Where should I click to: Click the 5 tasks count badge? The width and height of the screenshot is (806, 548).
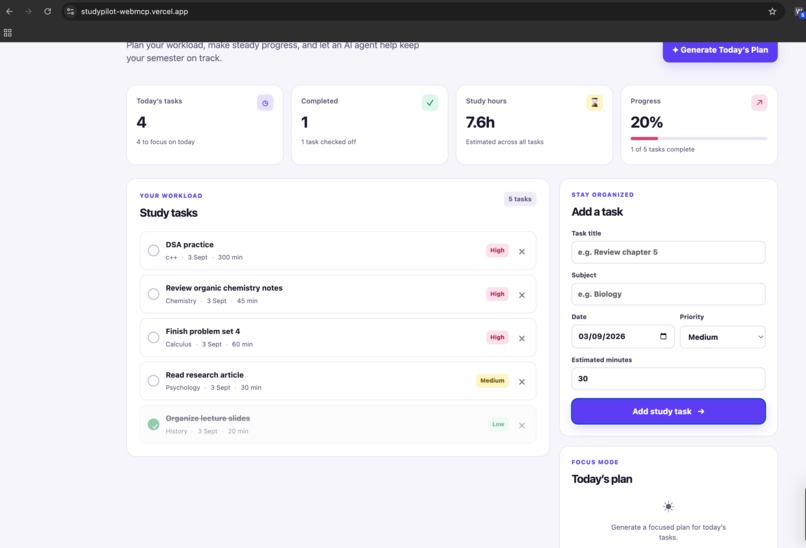[x=520, y=199]
